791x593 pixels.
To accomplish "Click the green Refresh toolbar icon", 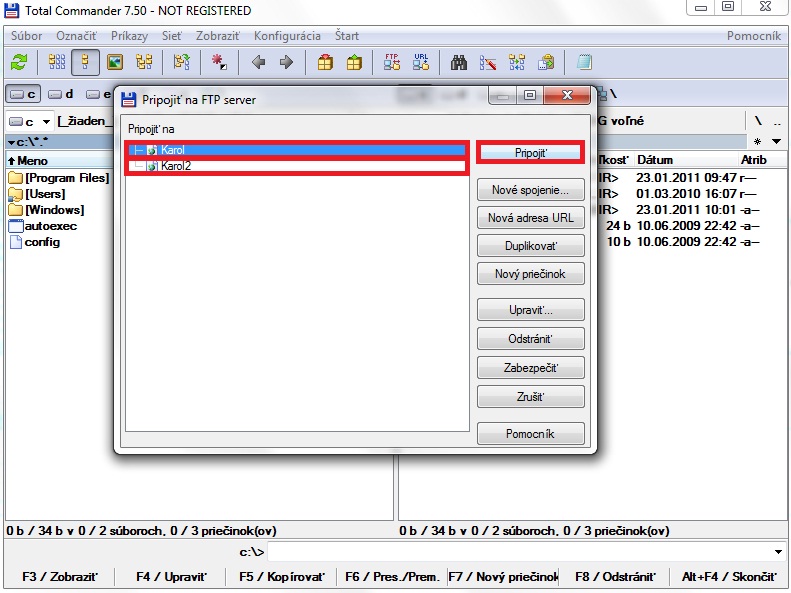I will click(19, 63).
